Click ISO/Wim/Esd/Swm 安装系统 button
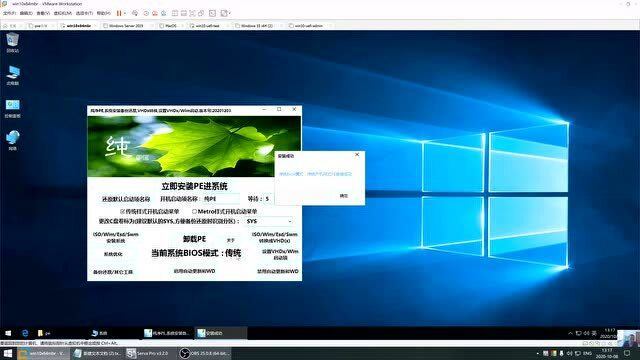The width and height of the screenshot is (640, 360). (x=116, y=238)
